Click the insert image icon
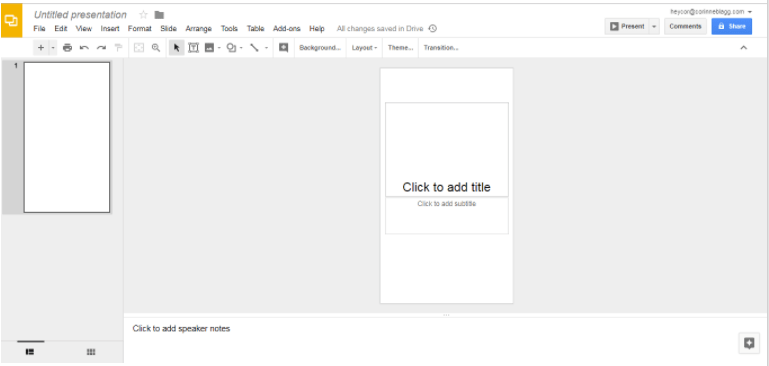 [209, 48]
